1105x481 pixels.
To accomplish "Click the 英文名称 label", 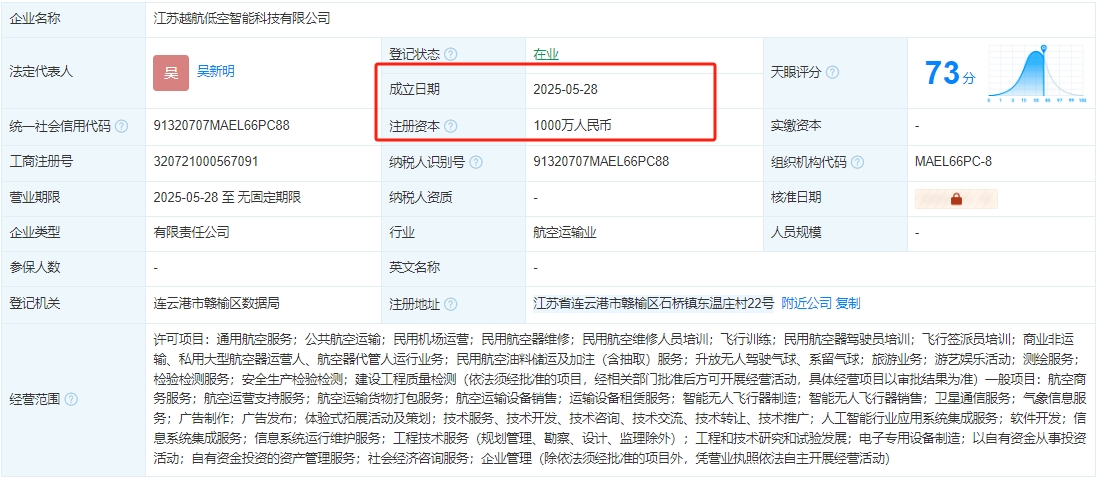I will click(414, 268).
